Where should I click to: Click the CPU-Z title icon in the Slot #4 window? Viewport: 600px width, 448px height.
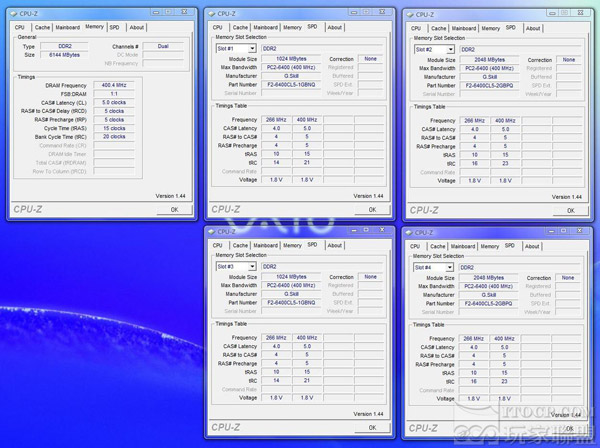tap(409, 233)
